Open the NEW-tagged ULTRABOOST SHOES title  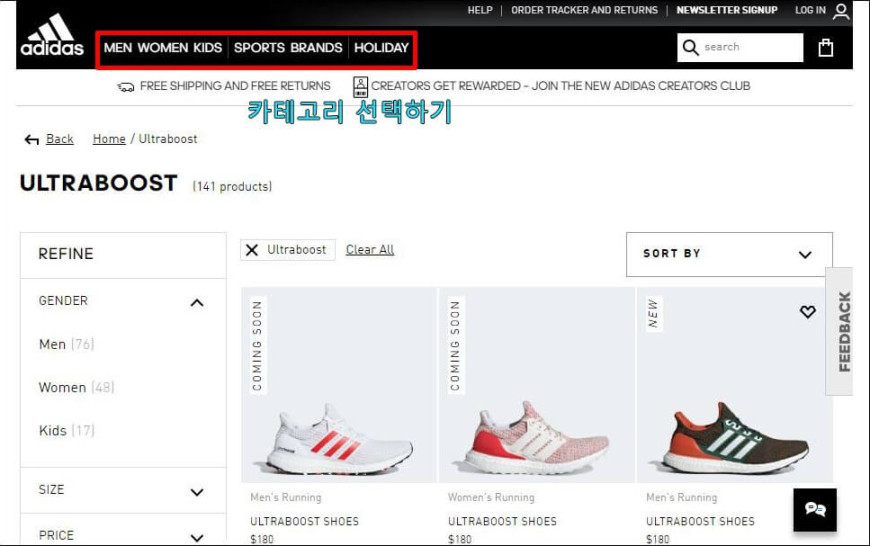(x=700, y=522)
